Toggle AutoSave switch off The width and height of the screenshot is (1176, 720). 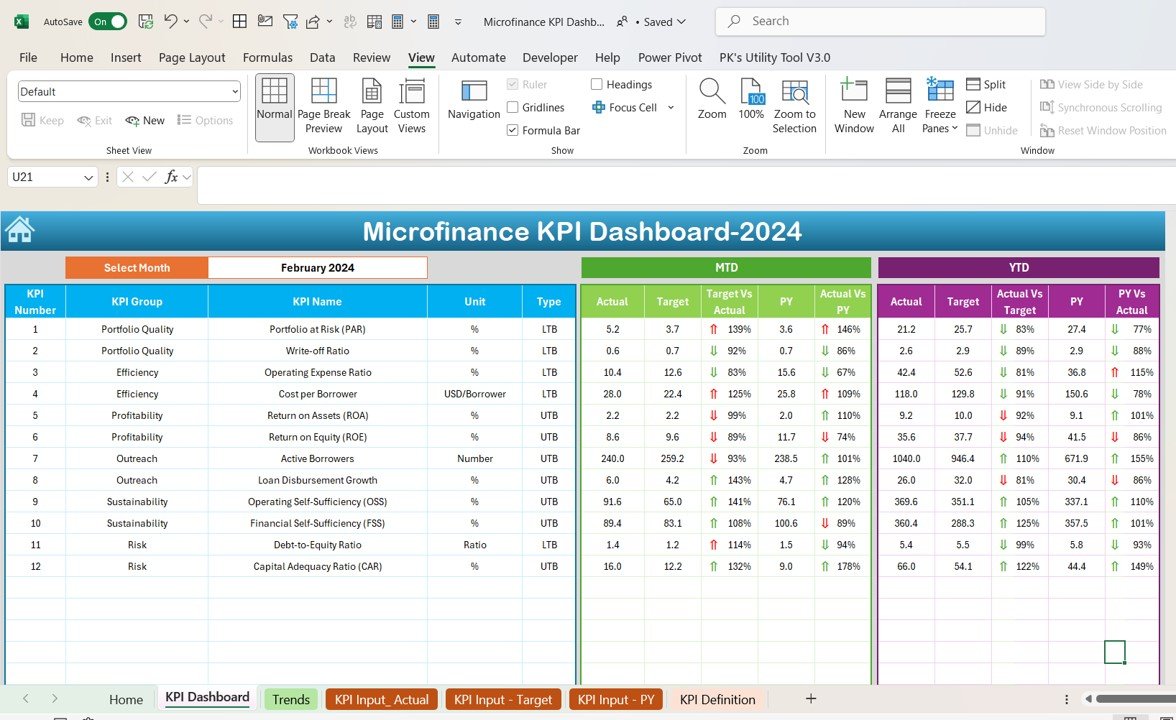coord(108,21)
